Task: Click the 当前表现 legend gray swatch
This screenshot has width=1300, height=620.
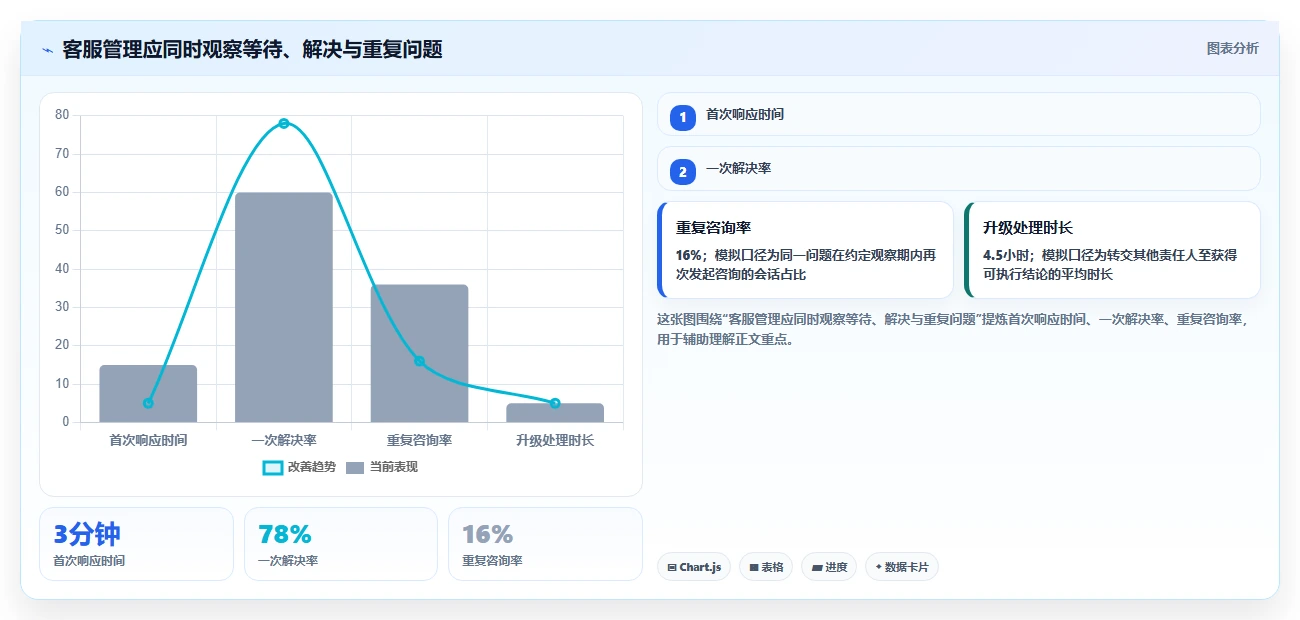Action: click(355, 467)
